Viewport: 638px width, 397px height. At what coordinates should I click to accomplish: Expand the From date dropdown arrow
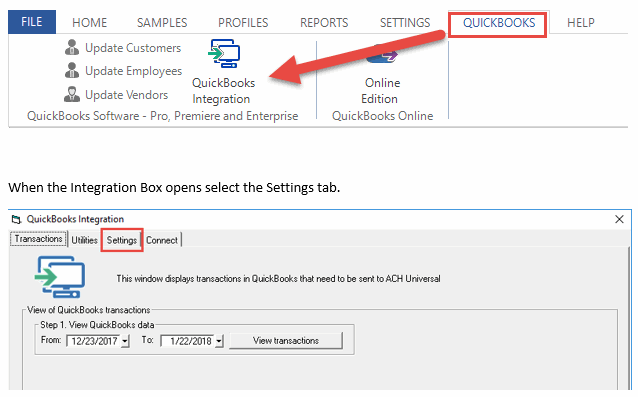[125, 341]
